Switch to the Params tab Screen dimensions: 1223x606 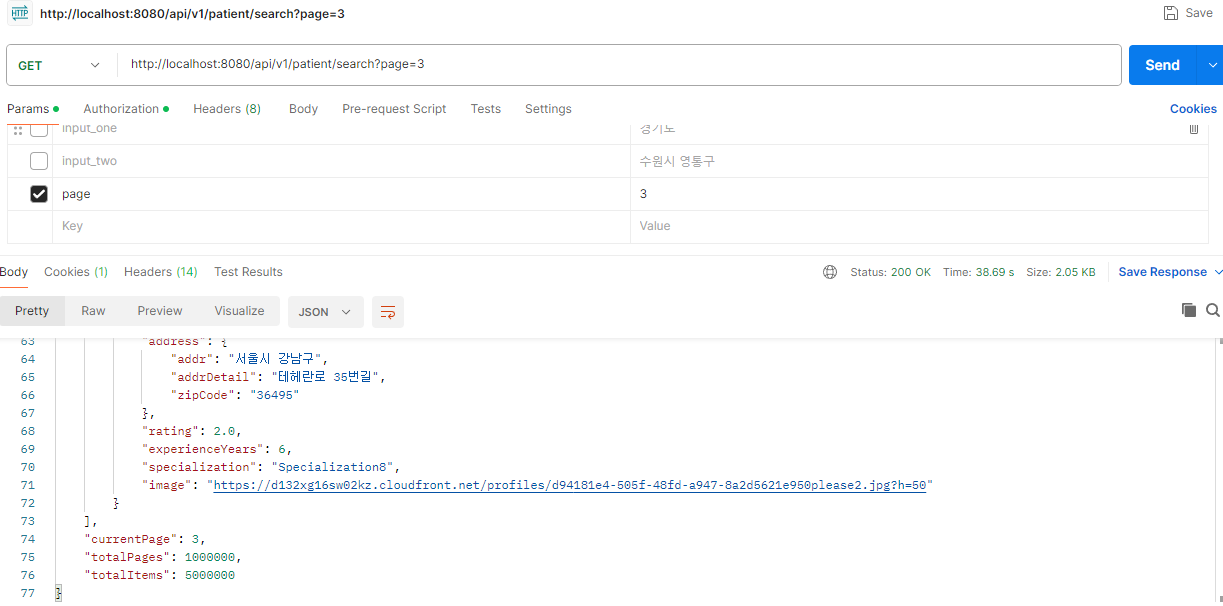(33, 109)
